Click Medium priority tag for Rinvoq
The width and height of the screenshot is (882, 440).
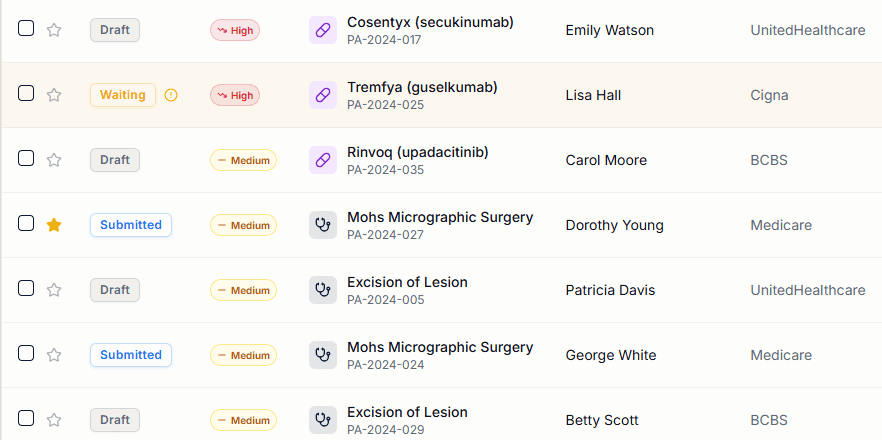pos(243,160)
